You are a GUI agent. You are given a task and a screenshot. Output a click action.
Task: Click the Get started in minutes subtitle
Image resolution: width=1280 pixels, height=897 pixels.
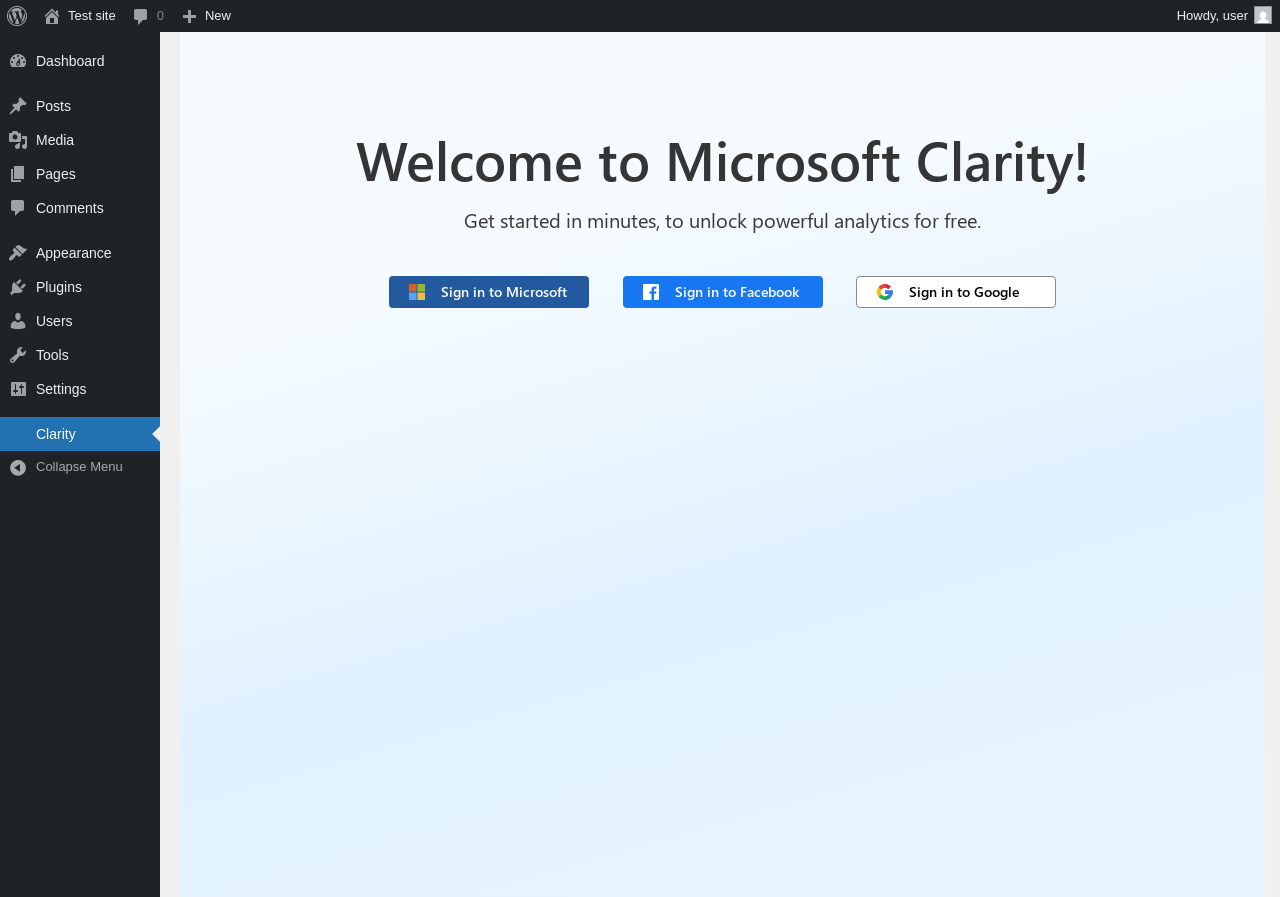pyautogui.click(x=722, y=221)
